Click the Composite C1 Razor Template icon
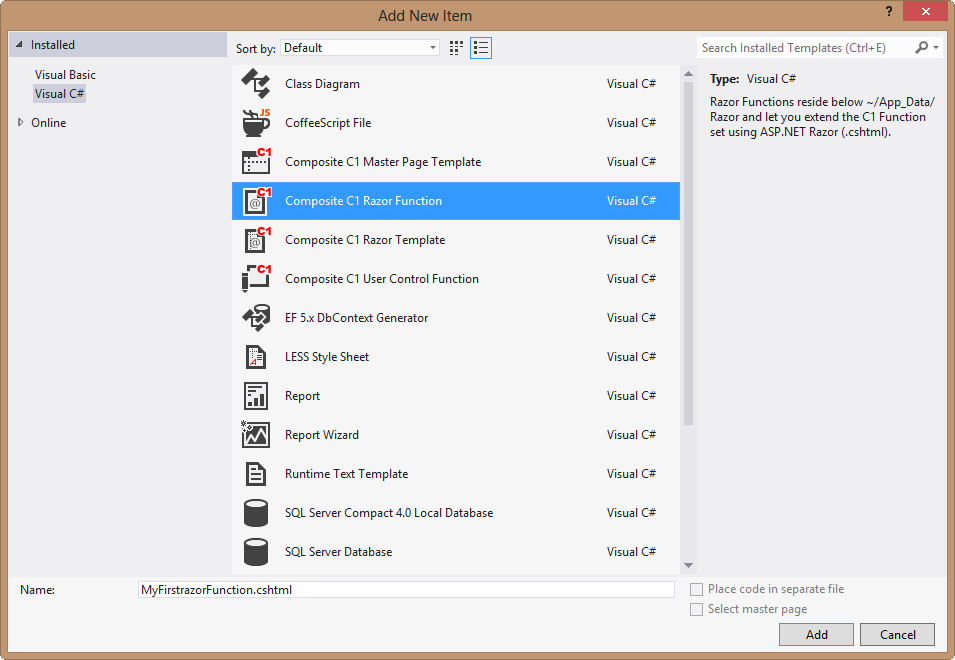955x660 pixels. coord(256,240)
